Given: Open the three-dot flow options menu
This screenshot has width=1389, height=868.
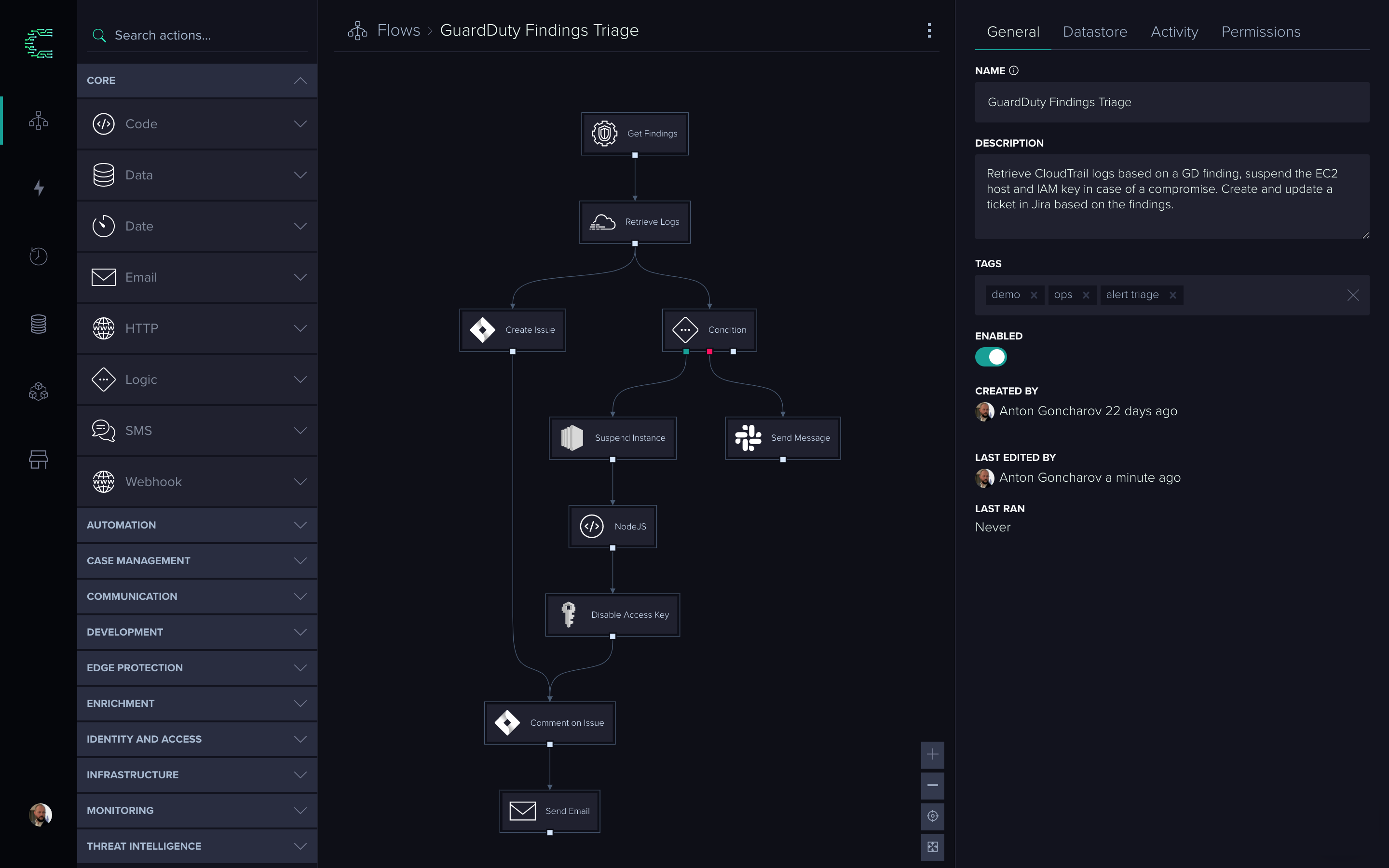Looking at the screenshot, I should click(929, 30).
